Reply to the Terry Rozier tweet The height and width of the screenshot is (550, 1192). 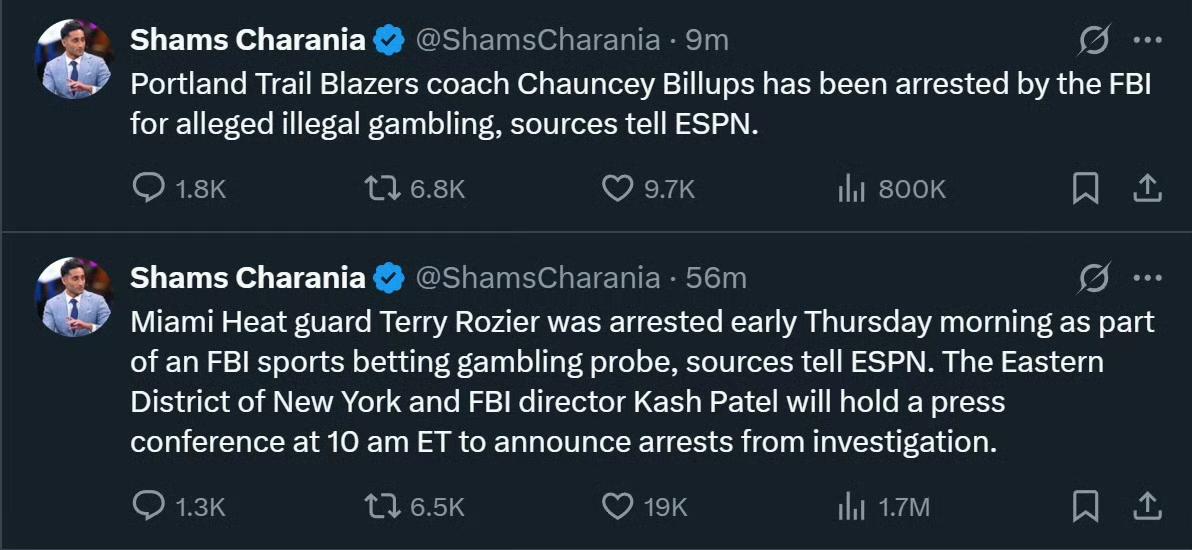tap(149, 507)
